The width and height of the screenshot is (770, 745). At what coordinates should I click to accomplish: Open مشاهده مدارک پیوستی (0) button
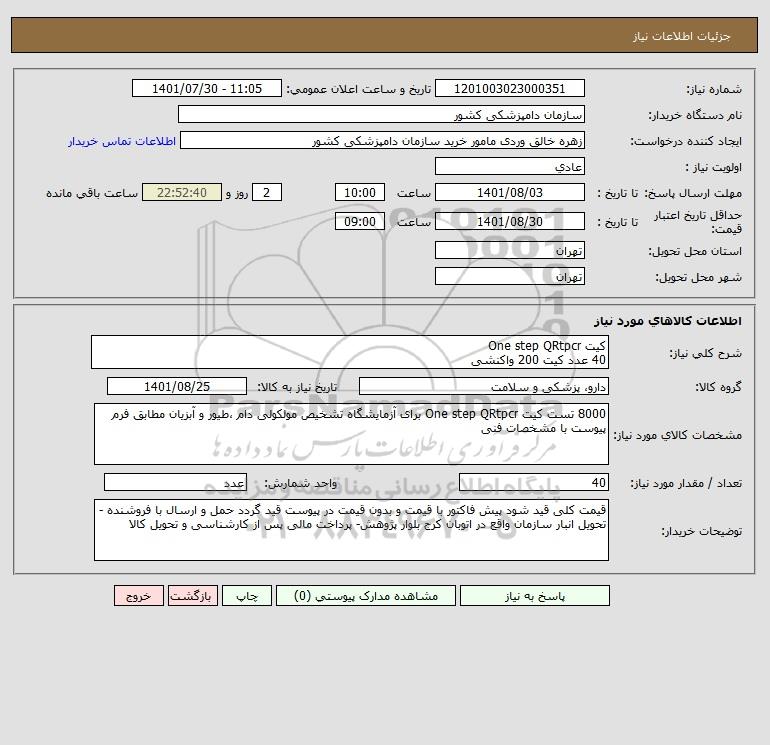click(x=366, y=595)
